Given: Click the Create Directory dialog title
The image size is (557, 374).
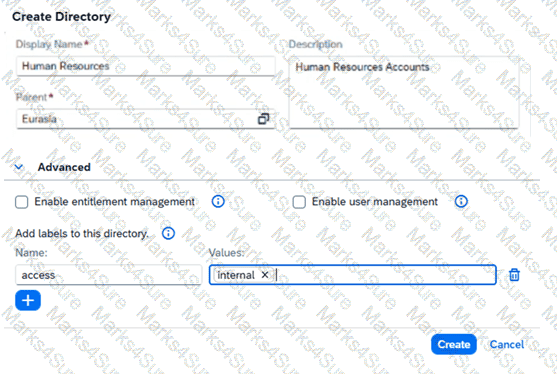Looking at the screenshot, I should coord(61,17).
